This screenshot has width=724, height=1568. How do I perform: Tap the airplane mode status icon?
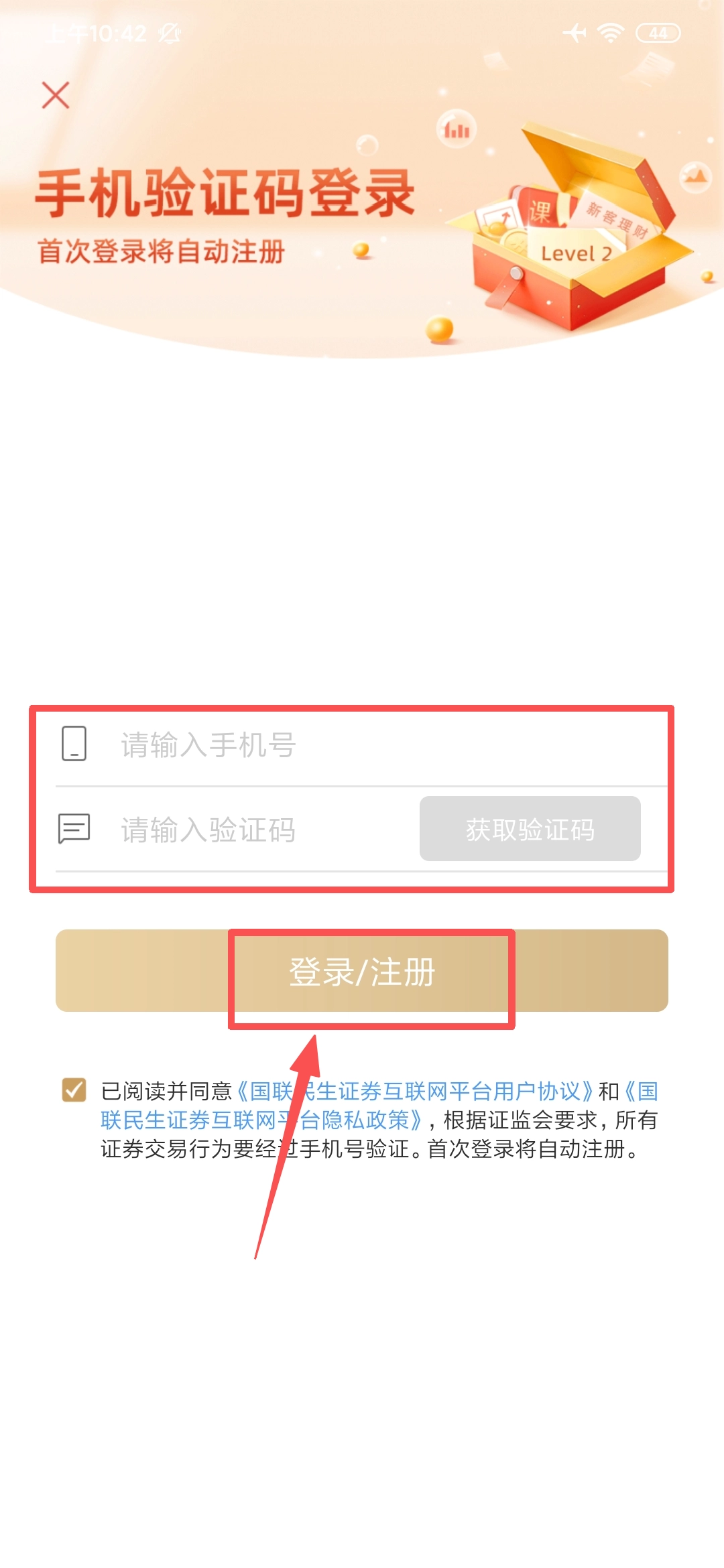coord(575,32)
